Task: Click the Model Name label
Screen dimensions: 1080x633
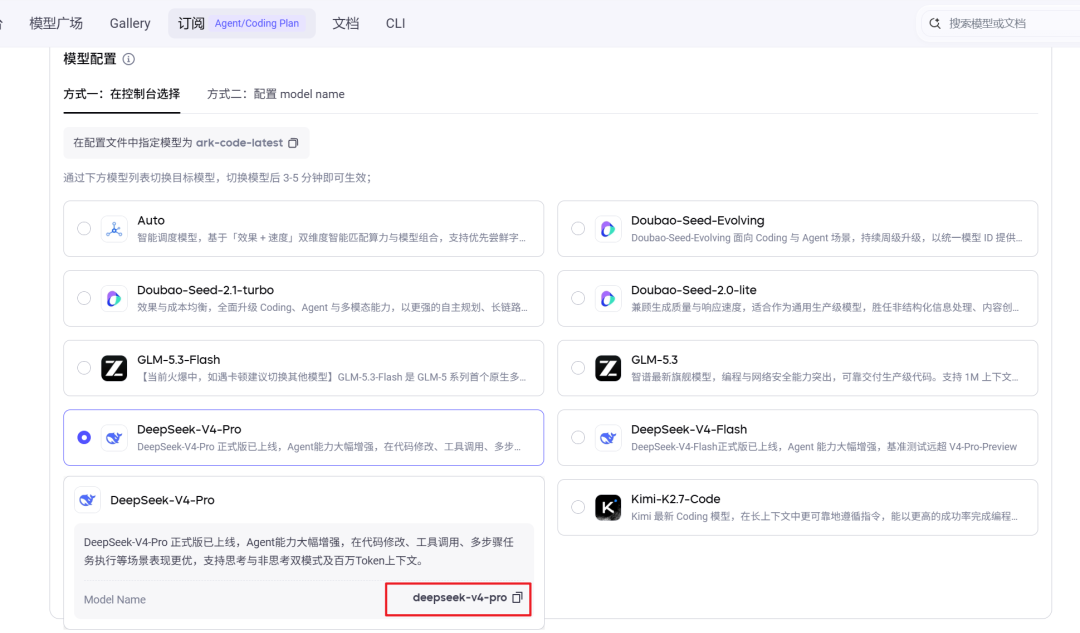Action: coord(115,600)
